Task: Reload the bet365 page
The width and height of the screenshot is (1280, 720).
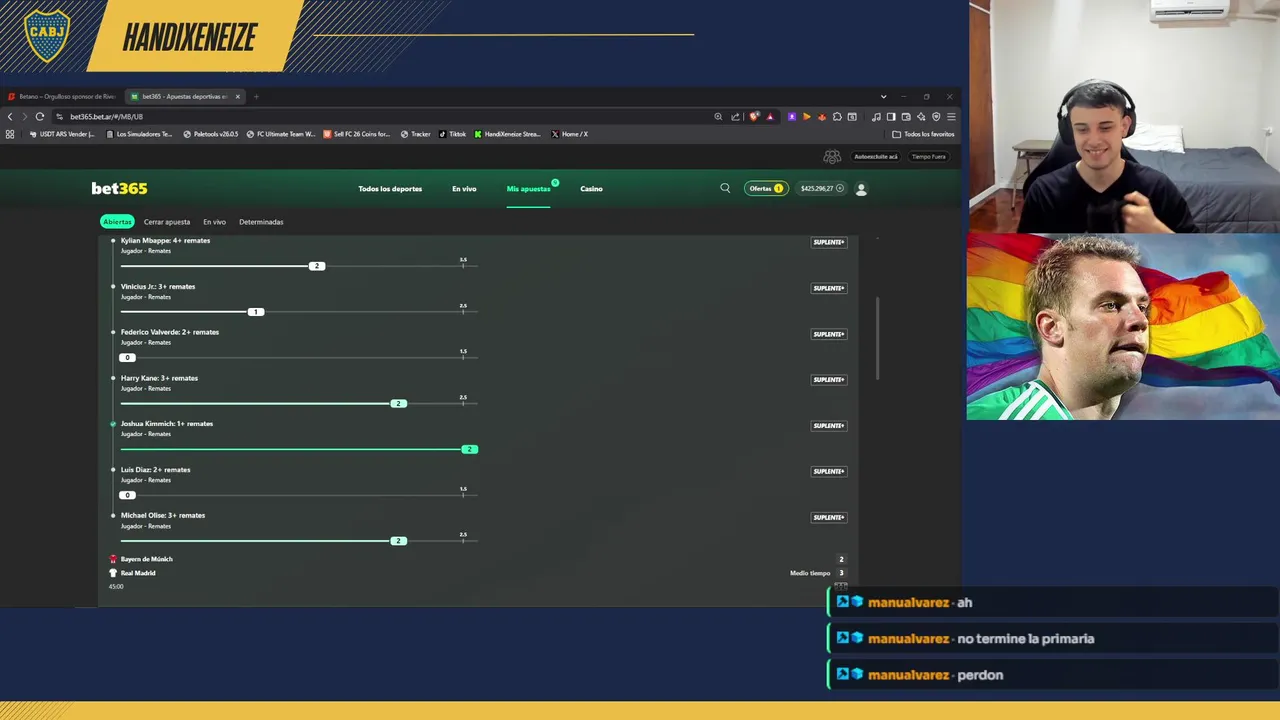Action: pos(40,117)
